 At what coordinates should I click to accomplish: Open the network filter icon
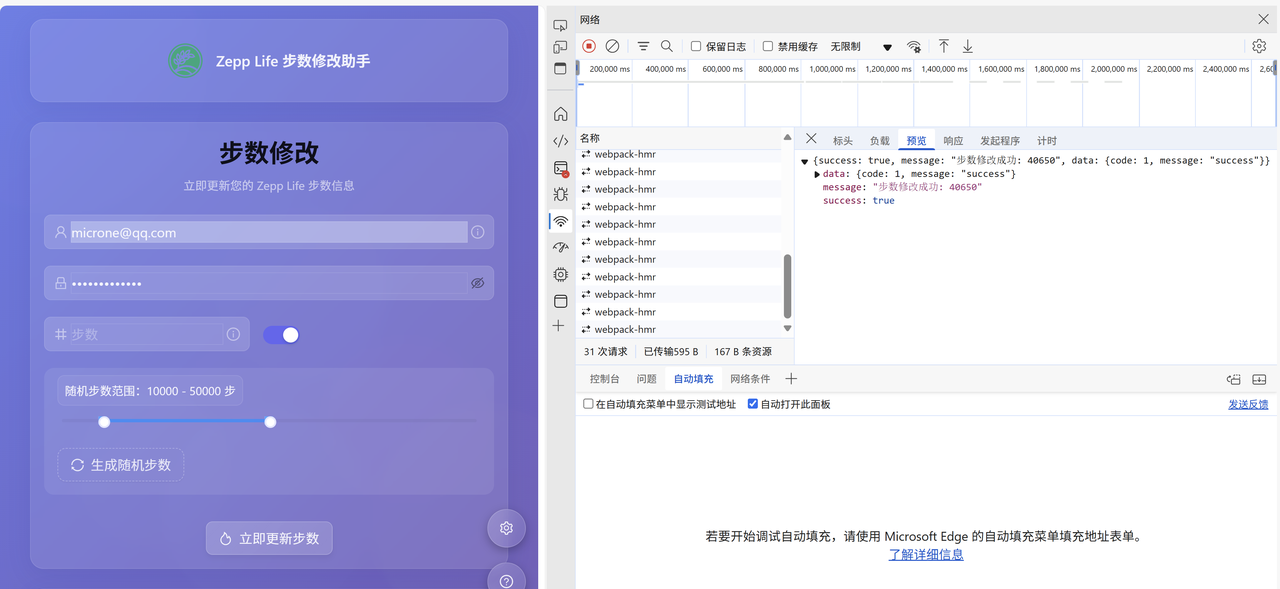(x=643, y=46)
